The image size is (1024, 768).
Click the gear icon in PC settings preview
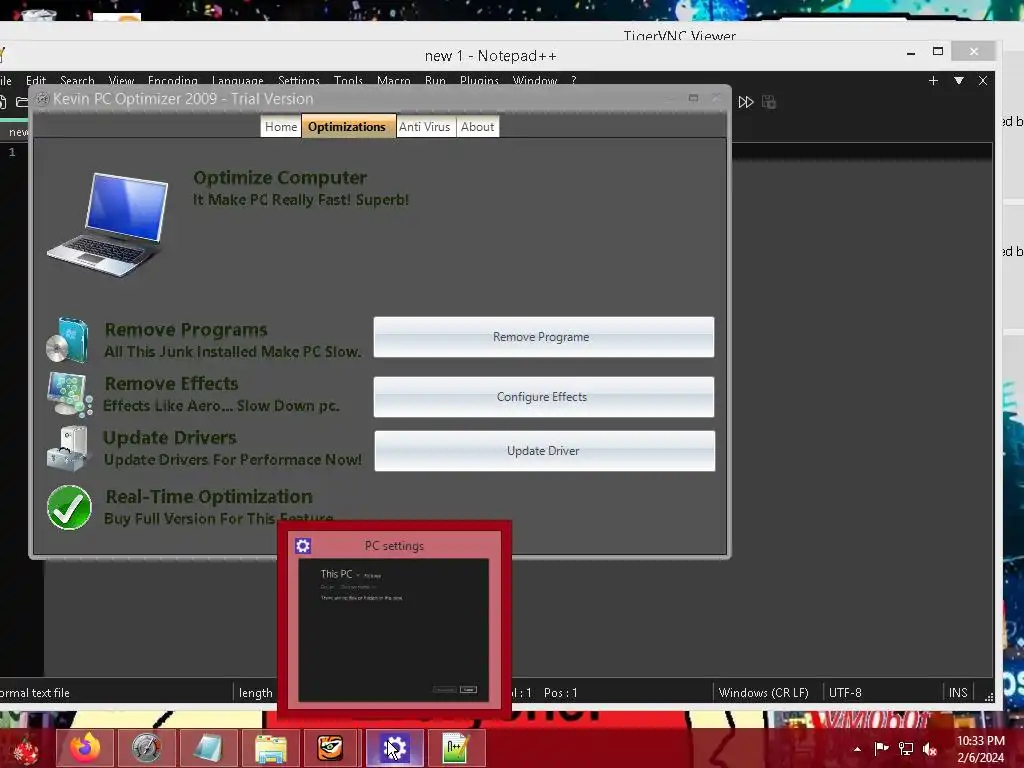click(303, 545)
